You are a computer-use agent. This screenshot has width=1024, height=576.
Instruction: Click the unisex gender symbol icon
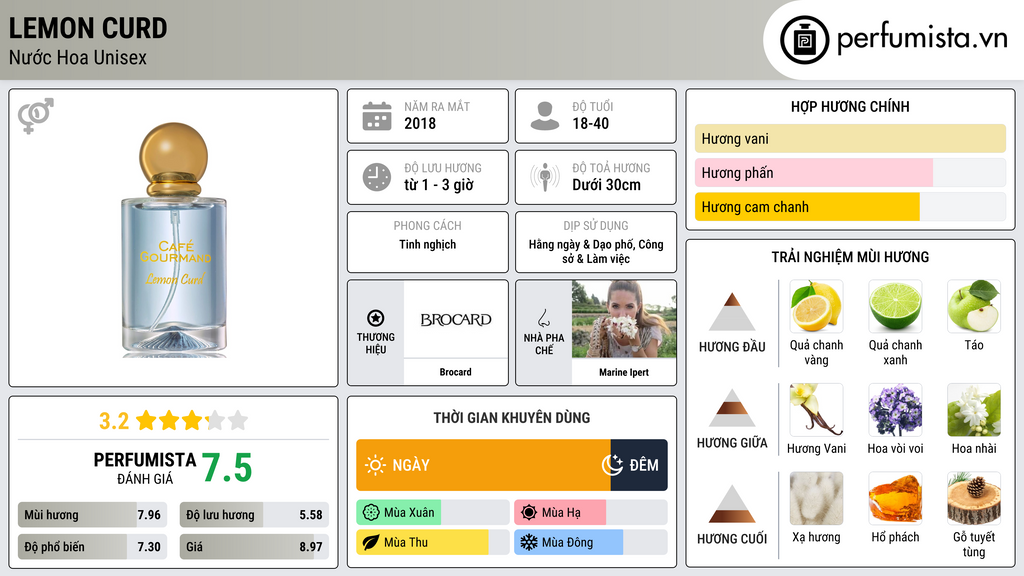(x=36, y=116)
